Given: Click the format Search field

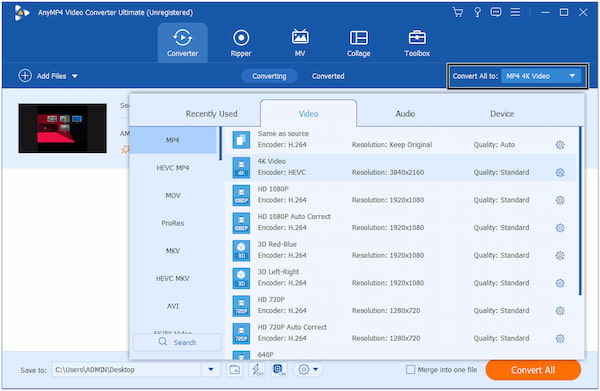Looking at the screenshot, I should 177,342.
